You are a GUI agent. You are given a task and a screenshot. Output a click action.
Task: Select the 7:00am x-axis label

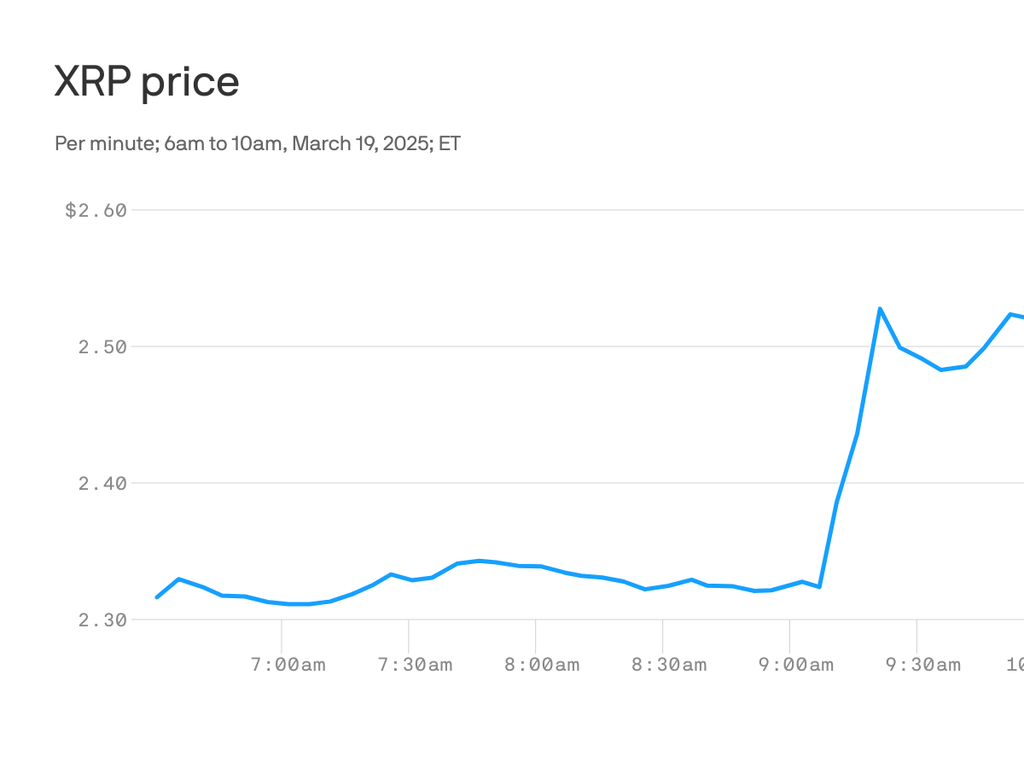pos(286,665)
